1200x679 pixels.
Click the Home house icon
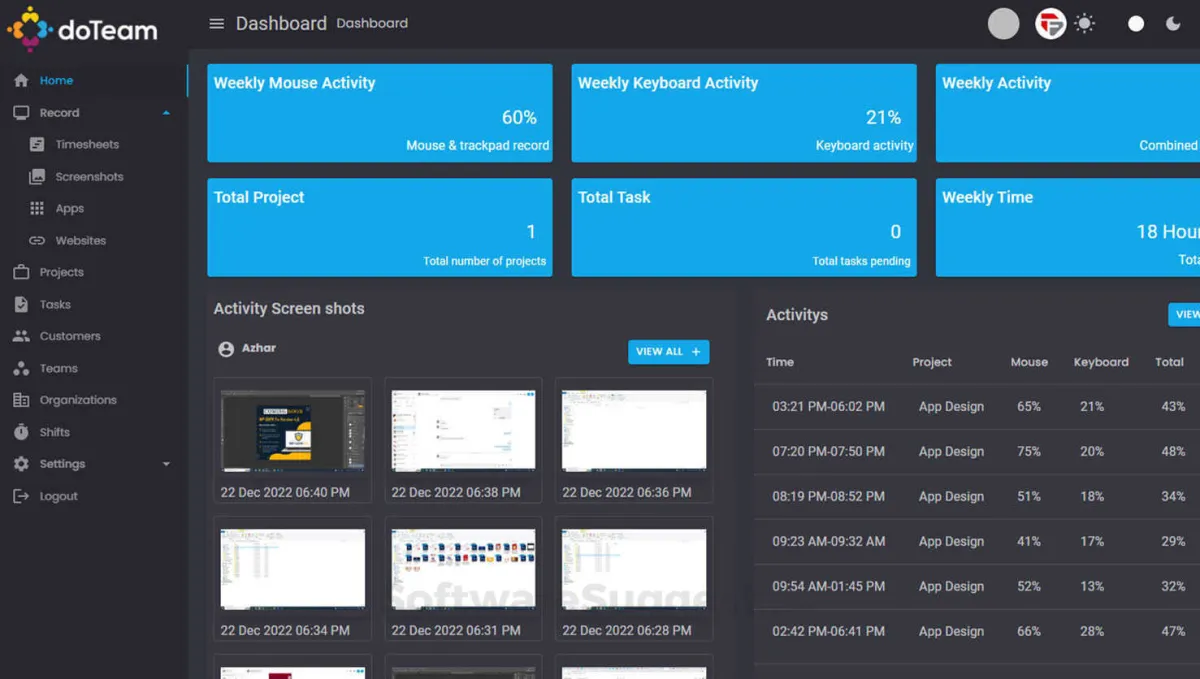[21, 80]
